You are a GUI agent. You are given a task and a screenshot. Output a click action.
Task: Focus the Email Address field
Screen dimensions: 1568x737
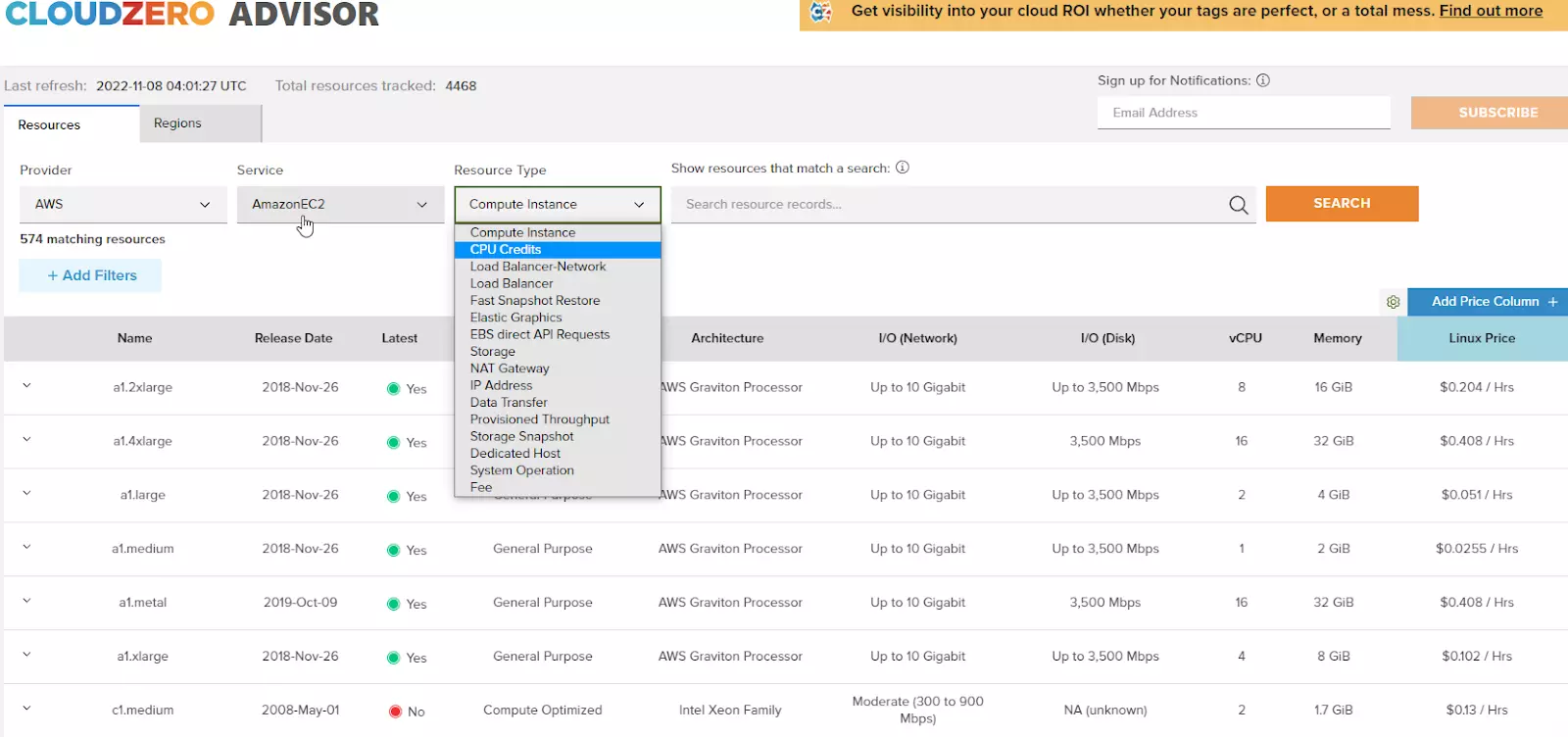pyautogui.click(x=1244, y=113)
